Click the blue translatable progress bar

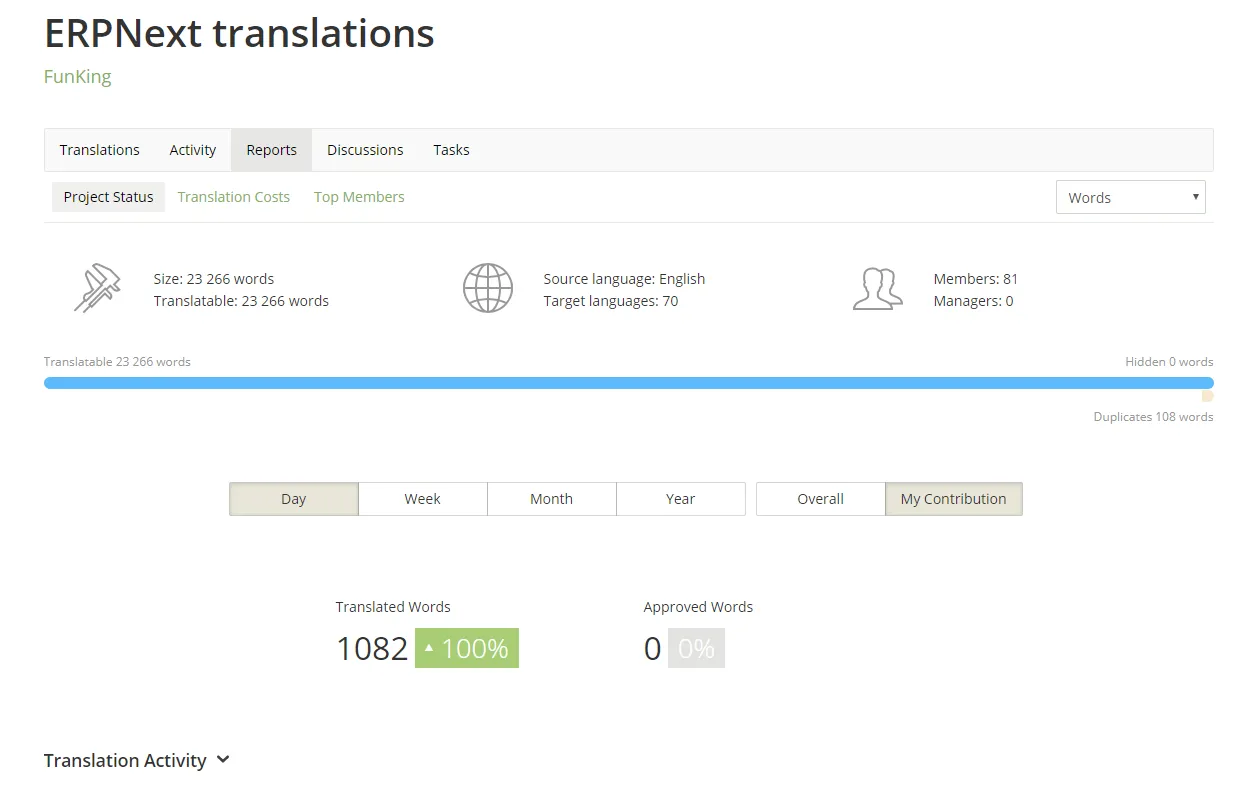[629, 383]
